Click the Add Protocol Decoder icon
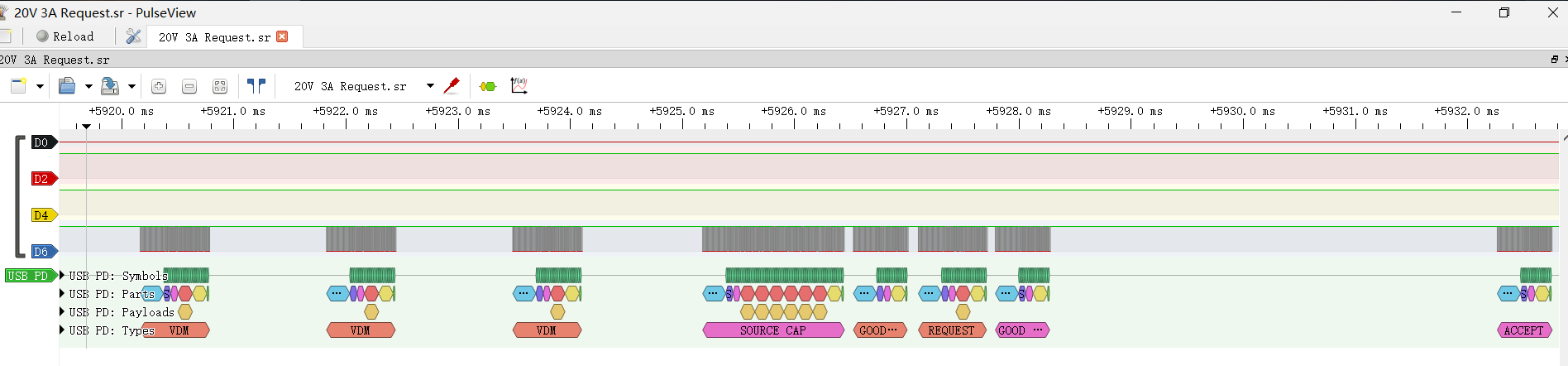The height and width of the screenshot is (366, 1568). (488, 86)
